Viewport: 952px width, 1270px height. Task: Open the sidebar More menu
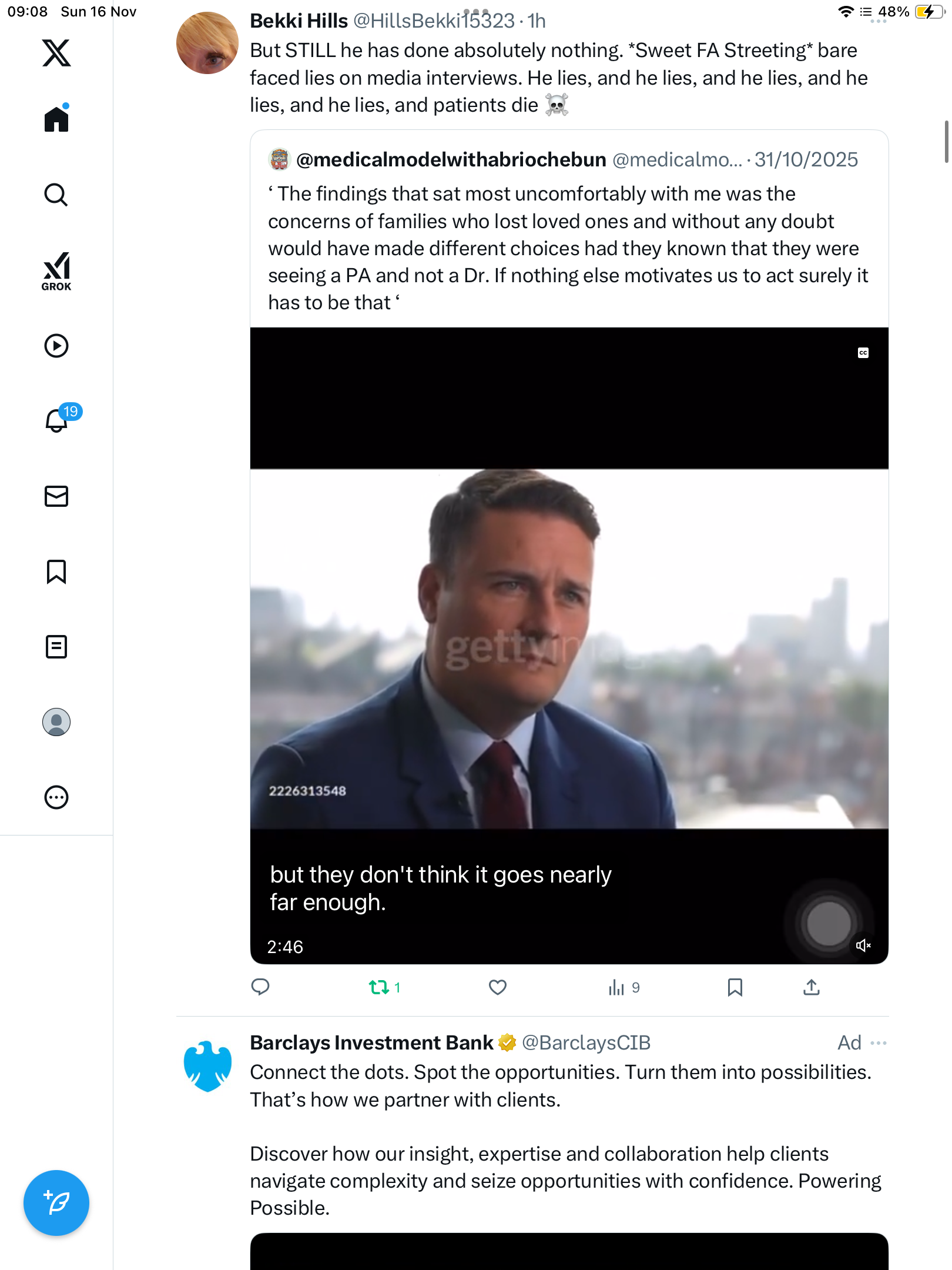click(x=56, y=797)
